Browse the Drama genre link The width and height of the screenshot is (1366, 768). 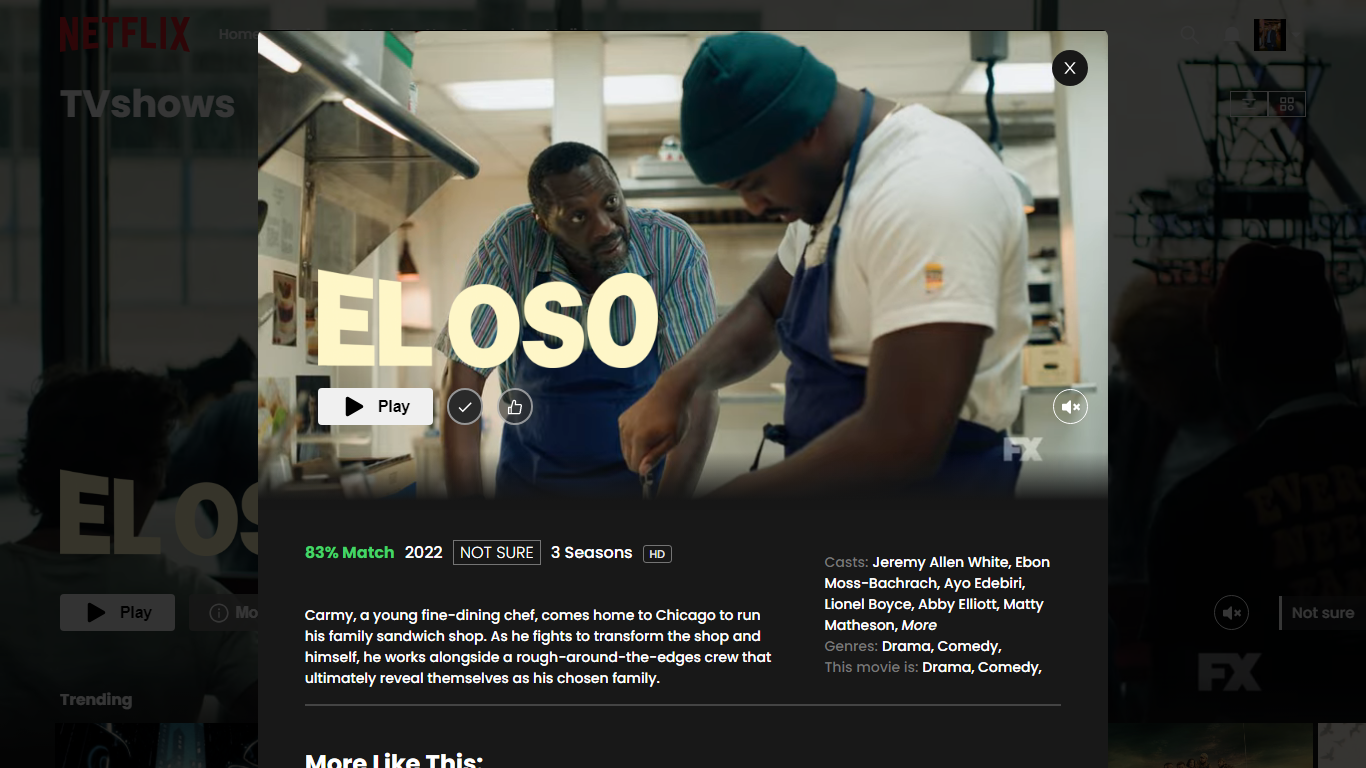907,646
